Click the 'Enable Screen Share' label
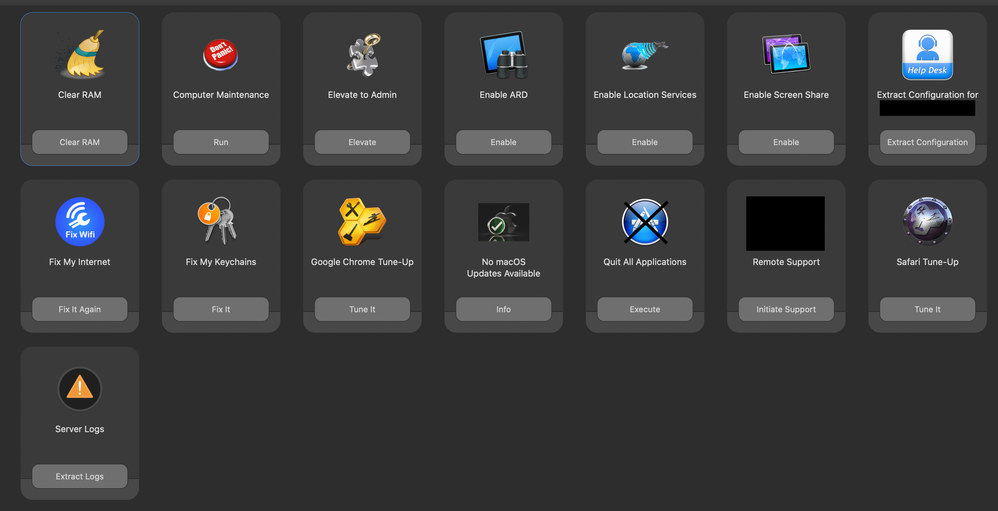This screenshot has height=511, width=998. coord(786,95)
